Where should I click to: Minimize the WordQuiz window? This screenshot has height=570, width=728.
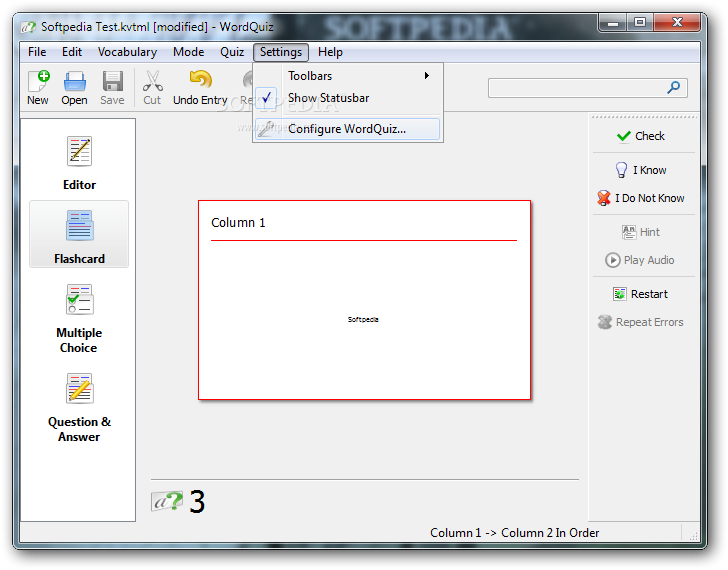(613, 22)
